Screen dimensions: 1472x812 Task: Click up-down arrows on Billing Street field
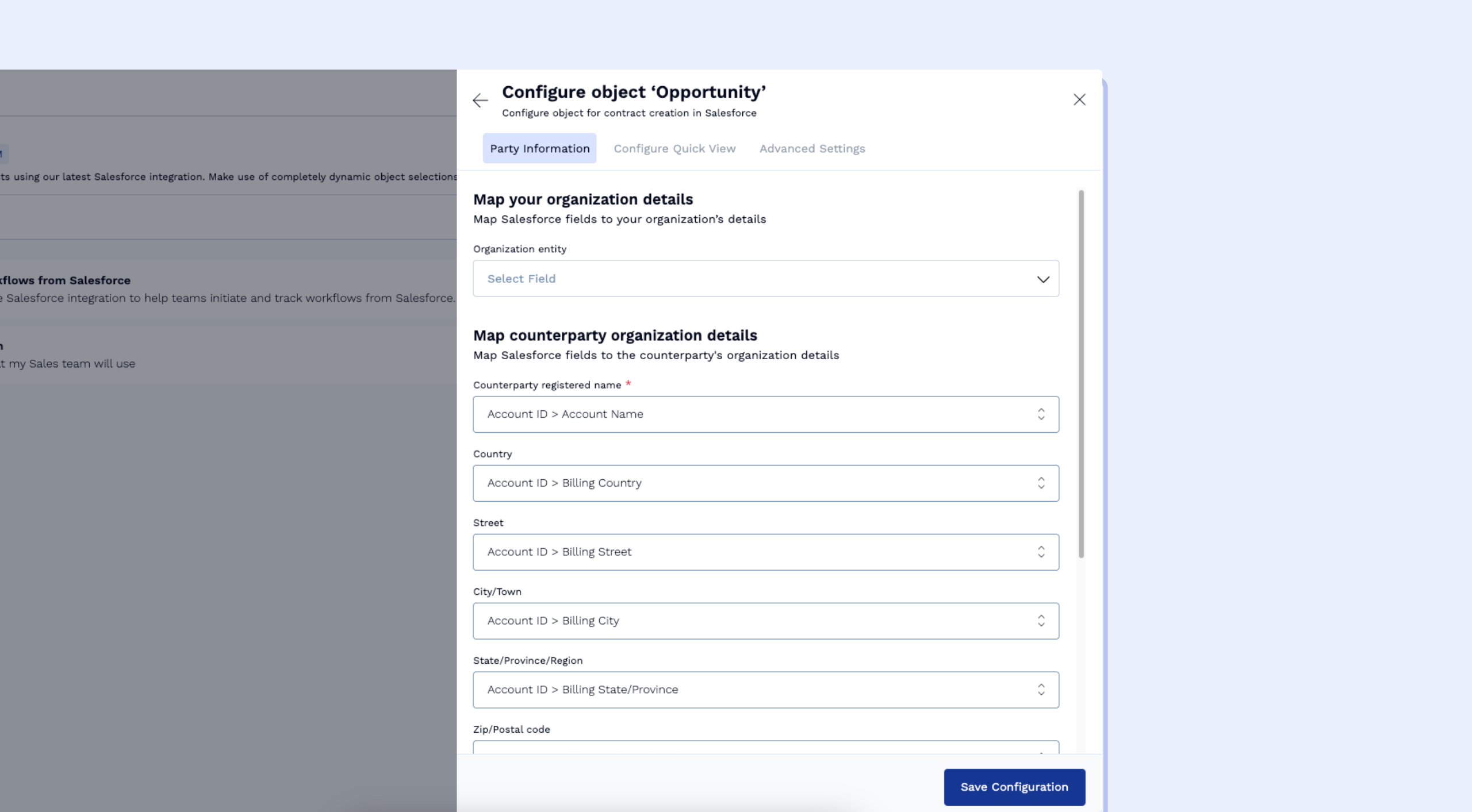click(1041, 552)
